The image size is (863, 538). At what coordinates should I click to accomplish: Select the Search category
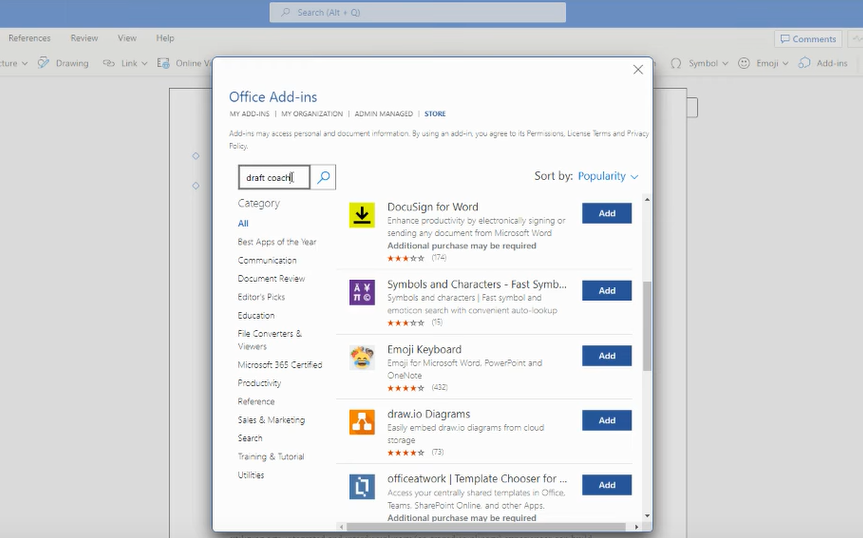point(250,438)
